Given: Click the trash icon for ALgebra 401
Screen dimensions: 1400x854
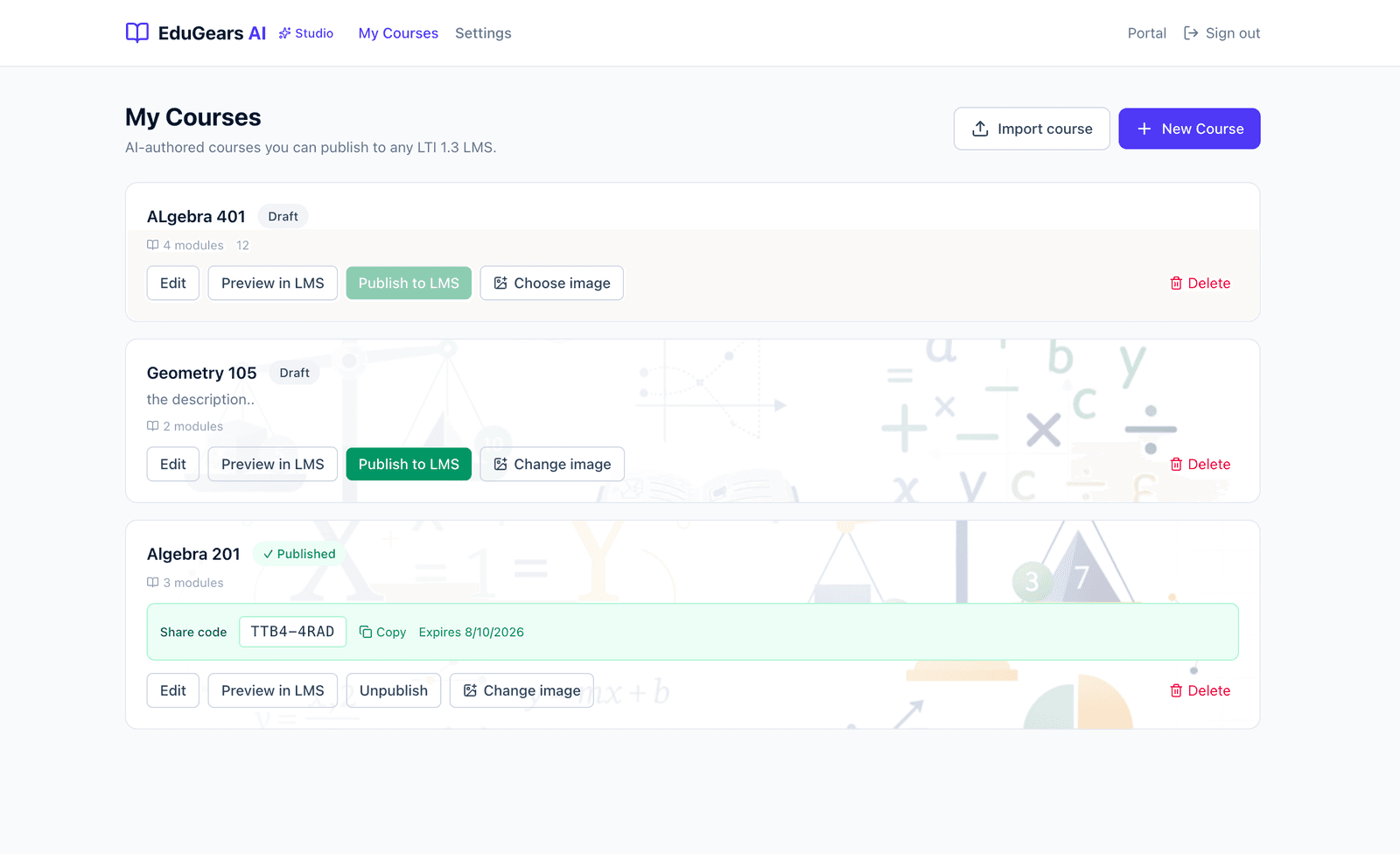Looking at the screenshot, I should point(1176,283).
